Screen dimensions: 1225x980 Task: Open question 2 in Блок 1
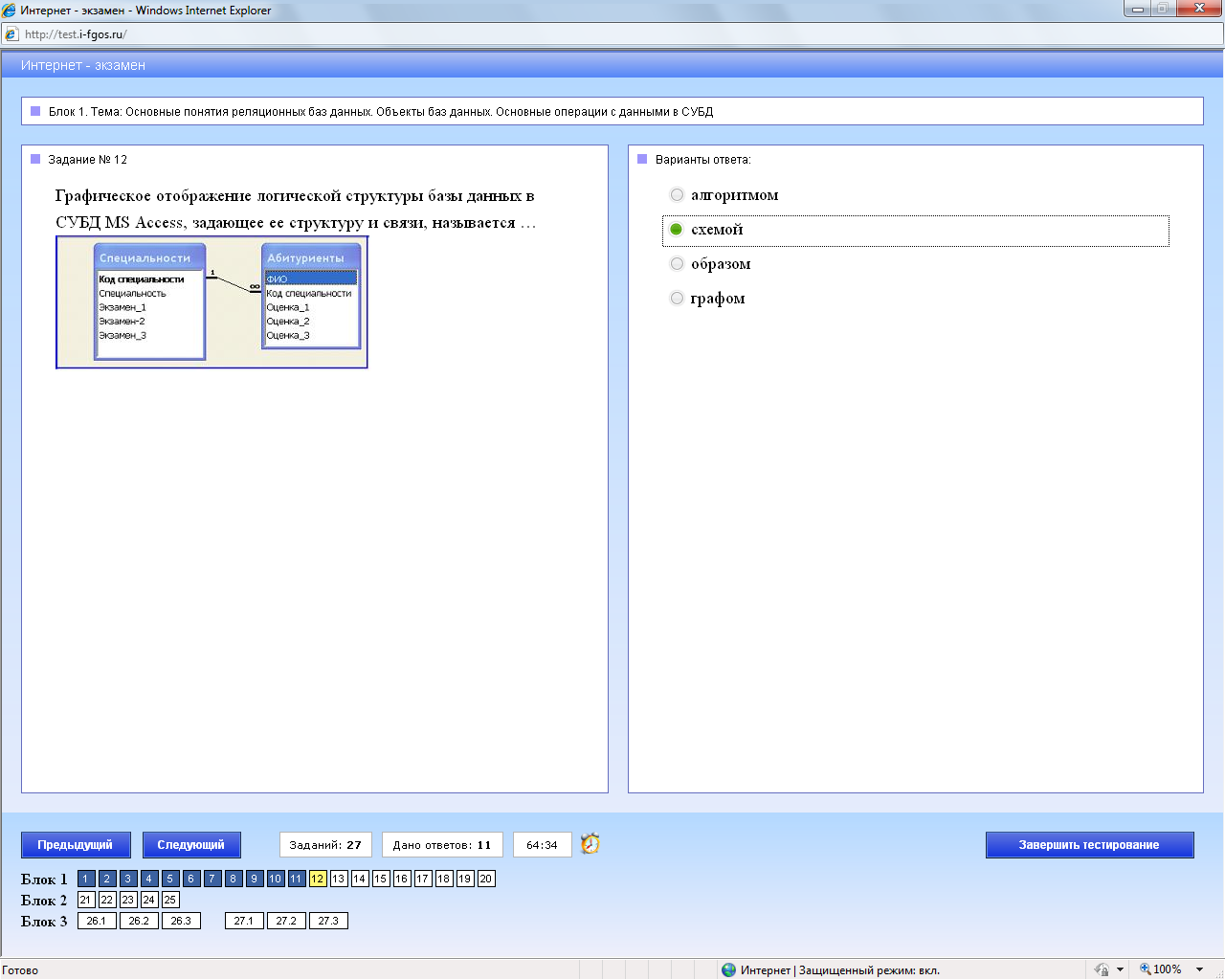[106, 879]
